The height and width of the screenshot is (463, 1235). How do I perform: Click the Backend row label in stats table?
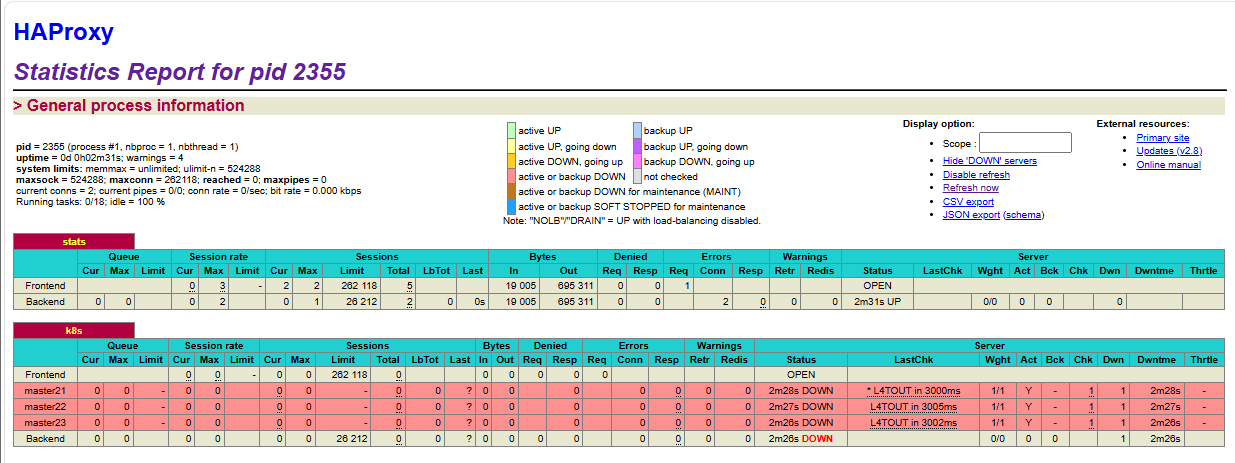tap(45, 301)
